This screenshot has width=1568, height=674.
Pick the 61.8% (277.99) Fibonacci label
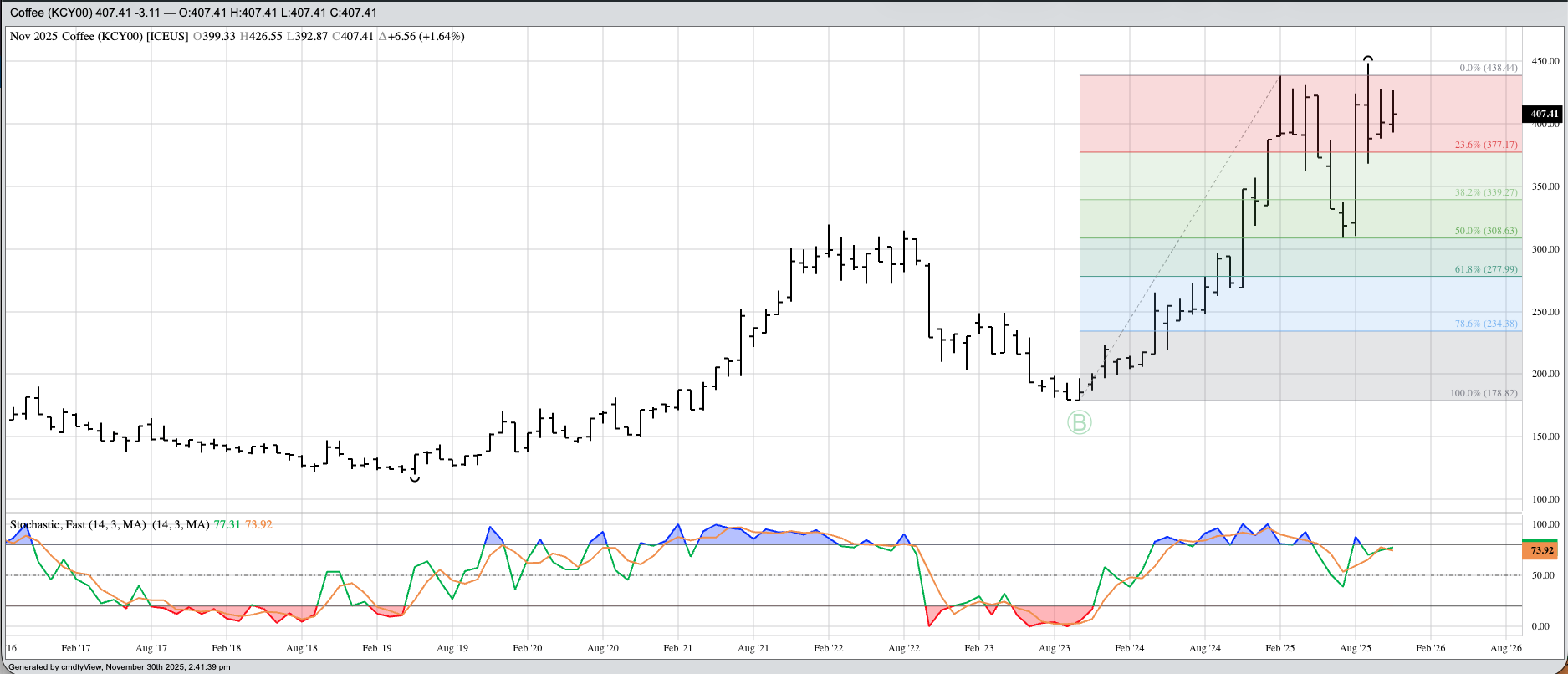coord(1485,269)
